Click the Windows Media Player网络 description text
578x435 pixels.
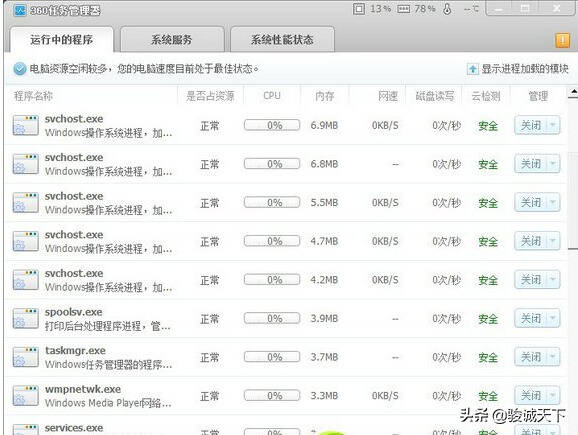[x=108, y=403]
